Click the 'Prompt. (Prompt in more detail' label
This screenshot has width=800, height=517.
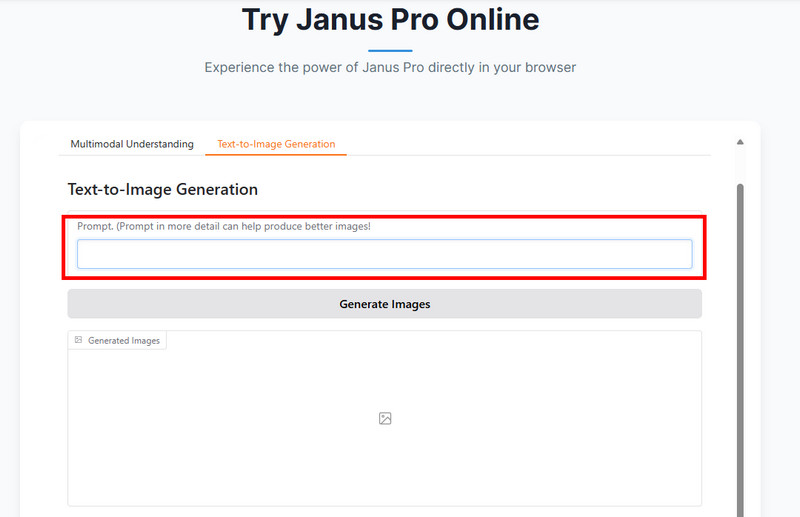click(x=224, y=226)
